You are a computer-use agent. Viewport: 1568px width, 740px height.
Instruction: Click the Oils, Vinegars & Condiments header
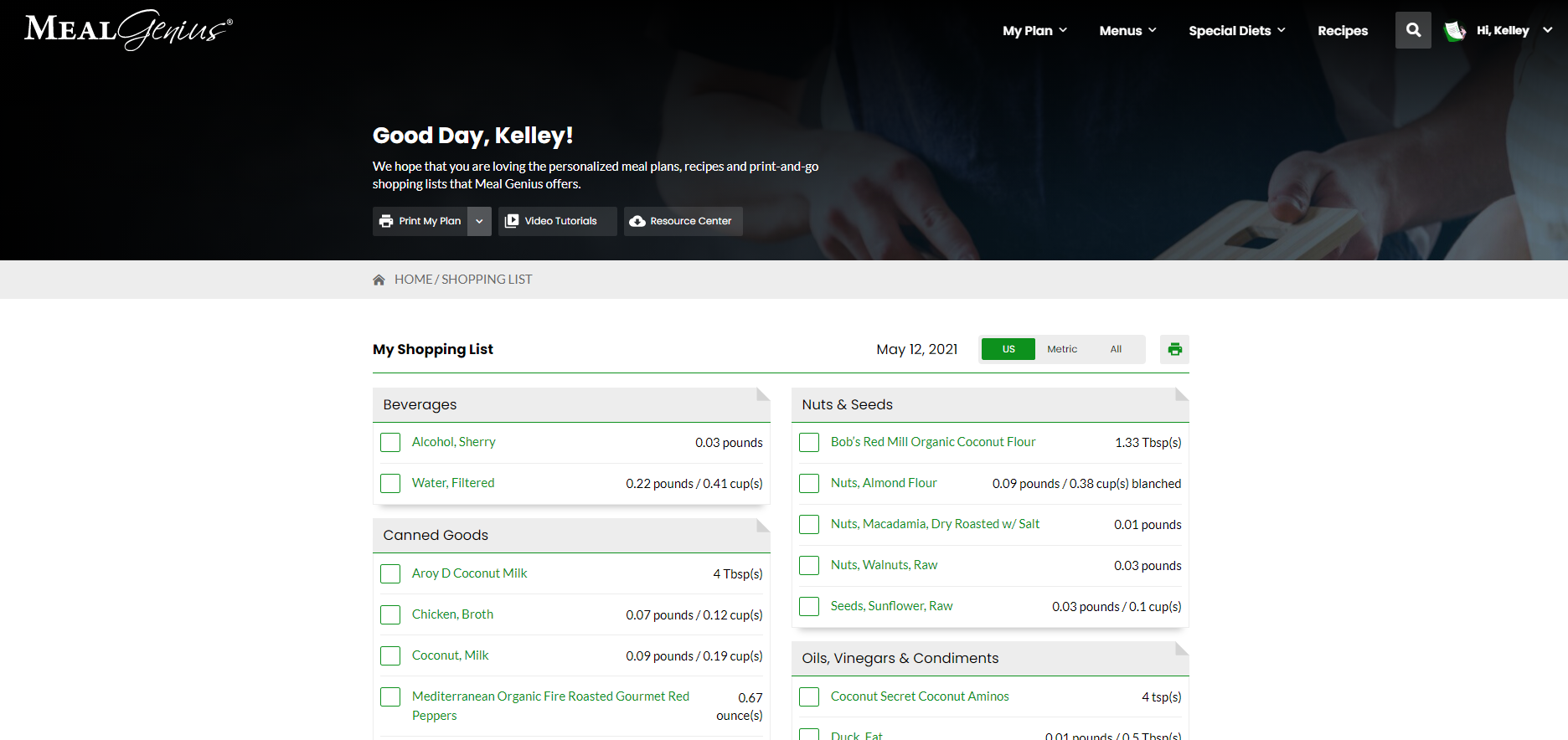990,658
